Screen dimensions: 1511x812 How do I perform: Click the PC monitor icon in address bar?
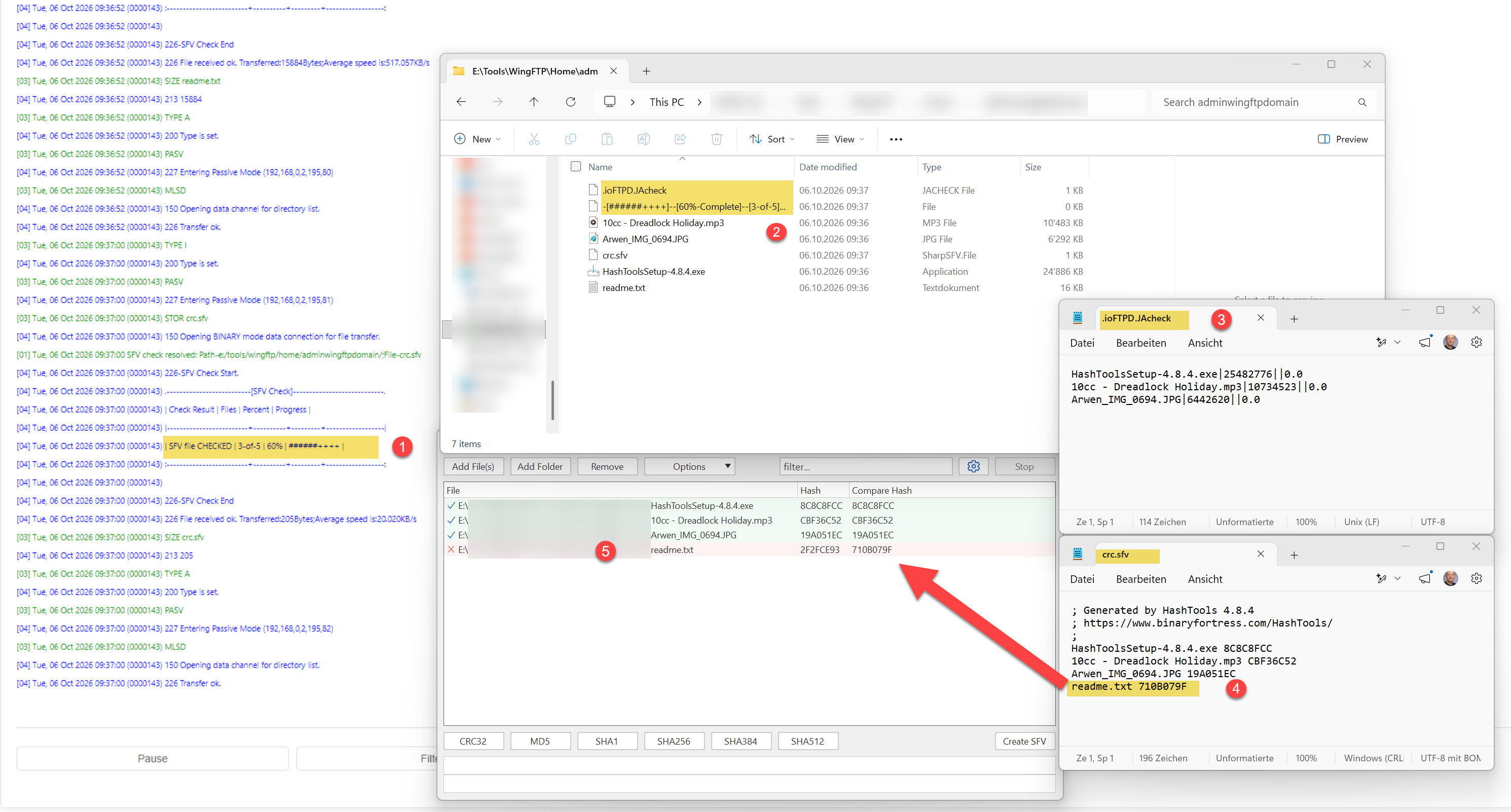click(x=609, y=102)
